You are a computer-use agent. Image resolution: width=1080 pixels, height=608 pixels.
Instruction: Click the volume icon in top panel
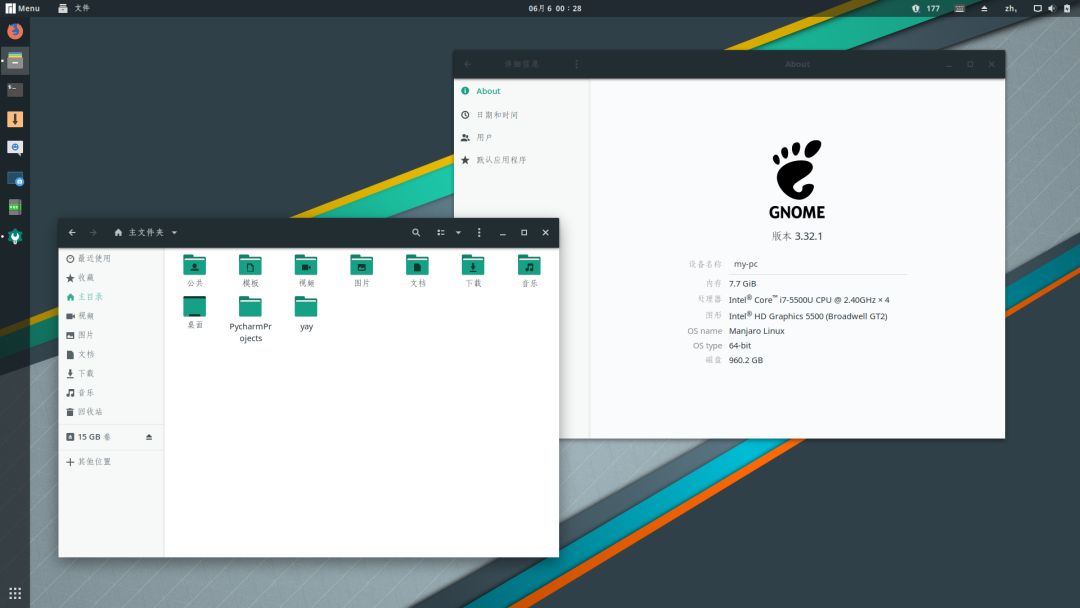point(1051,8)
